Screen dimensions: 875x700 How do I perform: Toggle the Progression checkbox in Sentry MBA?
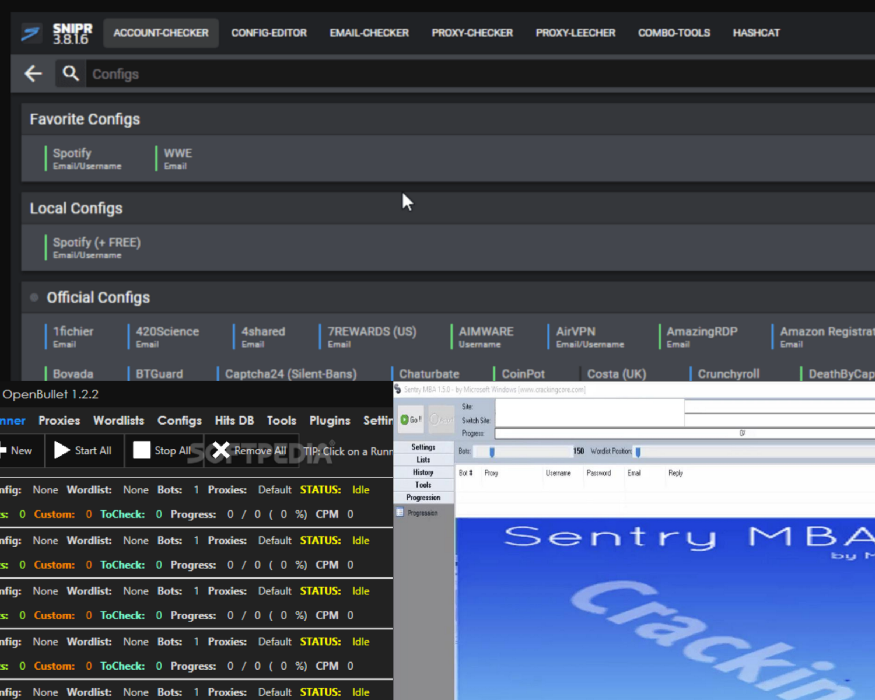click(401, 513)
